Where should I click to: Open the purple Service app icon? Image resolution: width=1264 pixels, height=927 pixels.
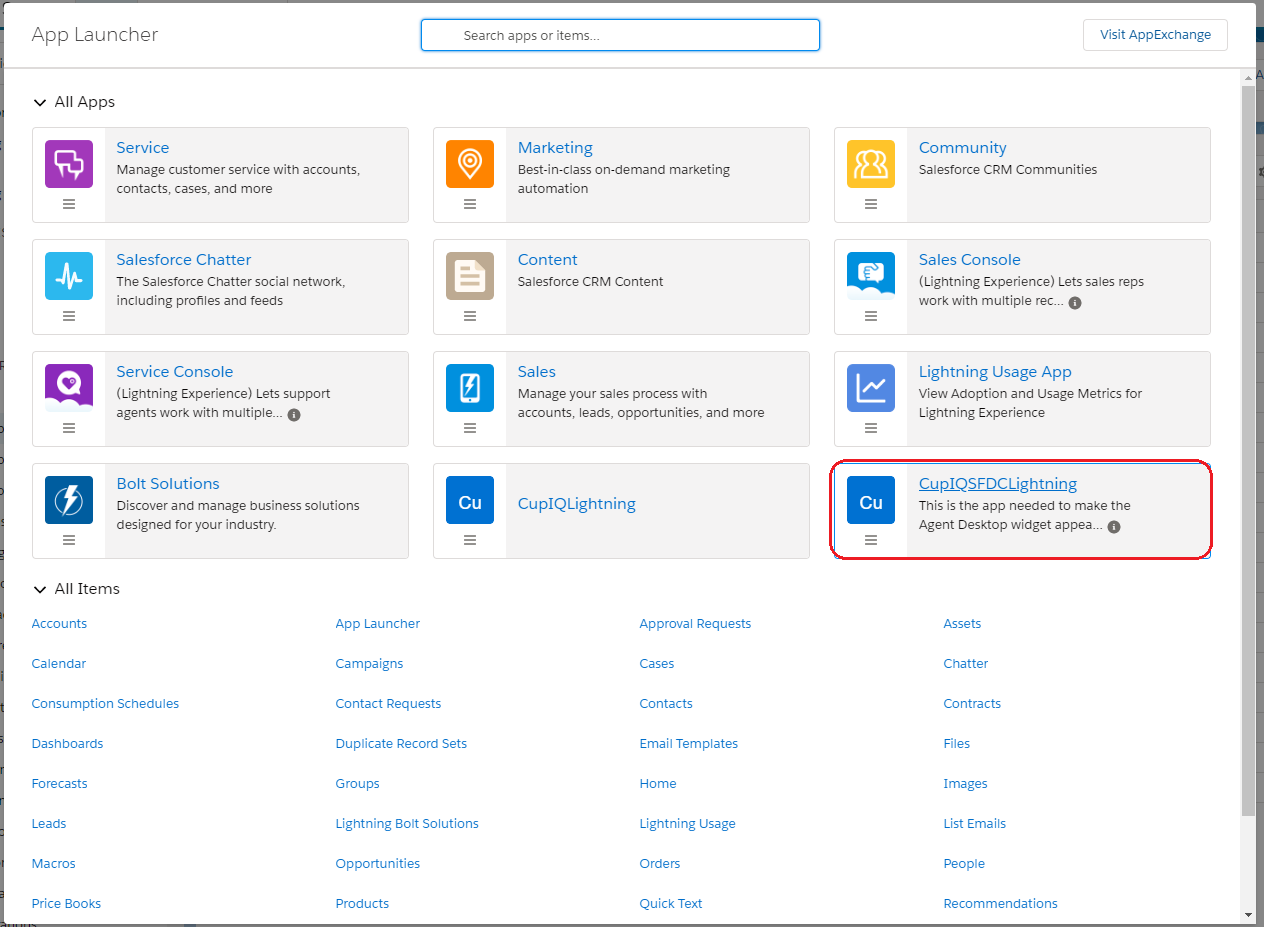point(69,164)
